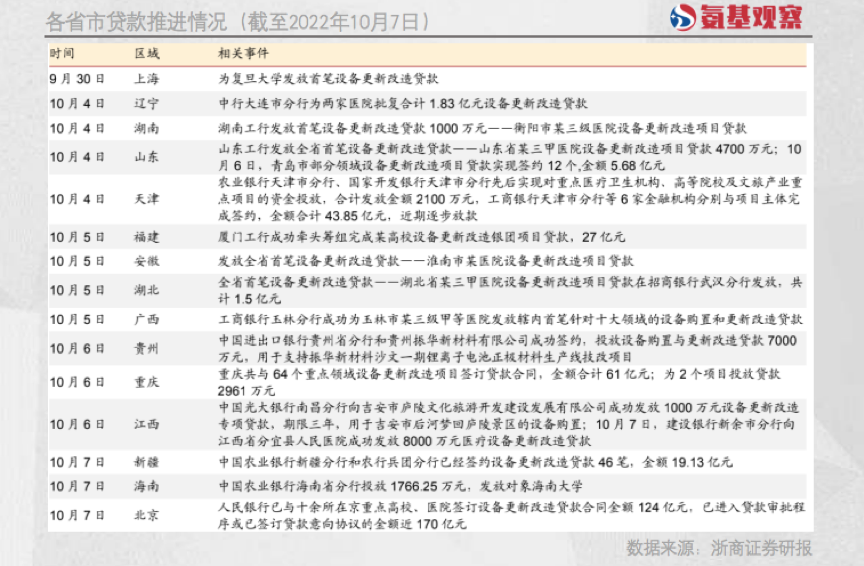
Task: Click the 山东 region cell
Action: coord(146,157)
